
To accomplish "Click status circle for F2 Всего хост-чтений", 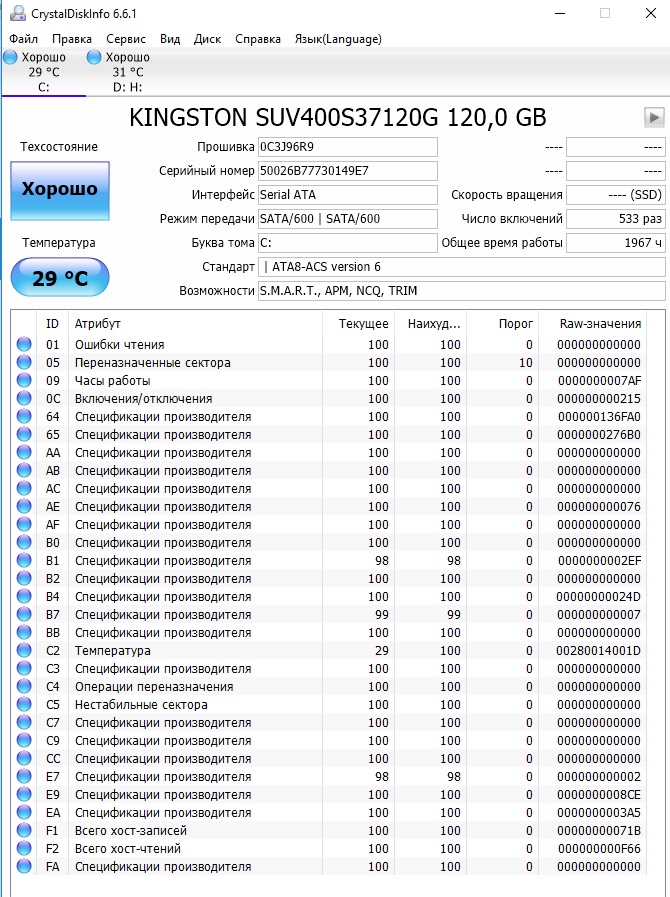I will [24, 848].
